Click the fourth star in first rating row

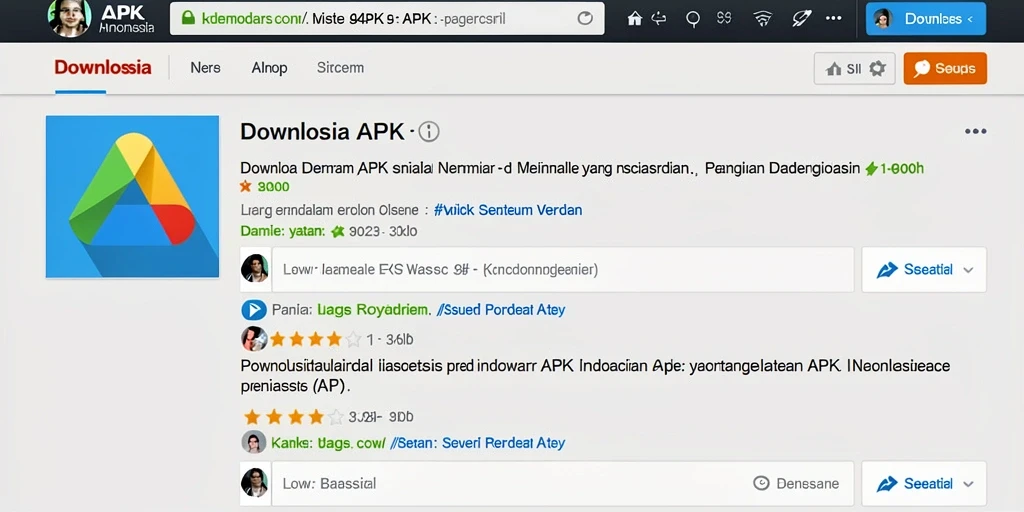point(334,339)
